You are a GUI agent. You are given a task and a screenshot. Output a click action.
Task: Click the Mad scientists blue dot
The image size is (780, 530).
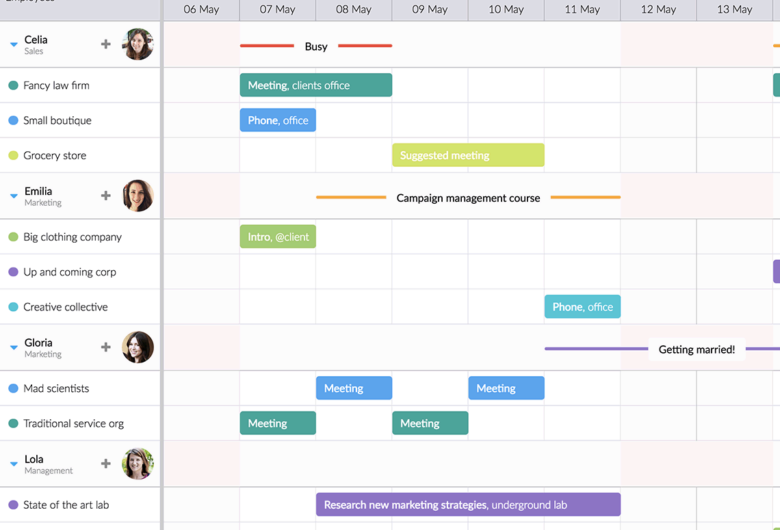click(13, 388)
